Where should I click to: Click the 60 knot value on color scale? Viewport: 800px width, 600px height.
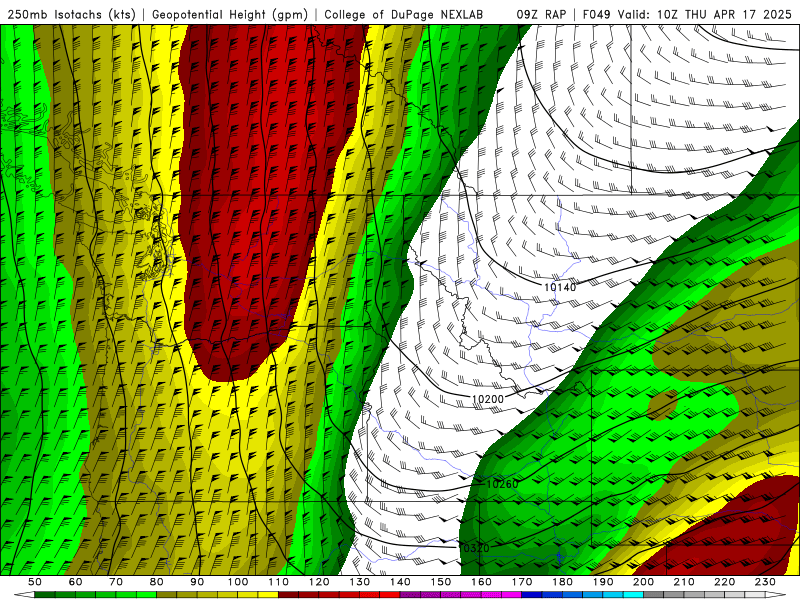tap(75, 582)
